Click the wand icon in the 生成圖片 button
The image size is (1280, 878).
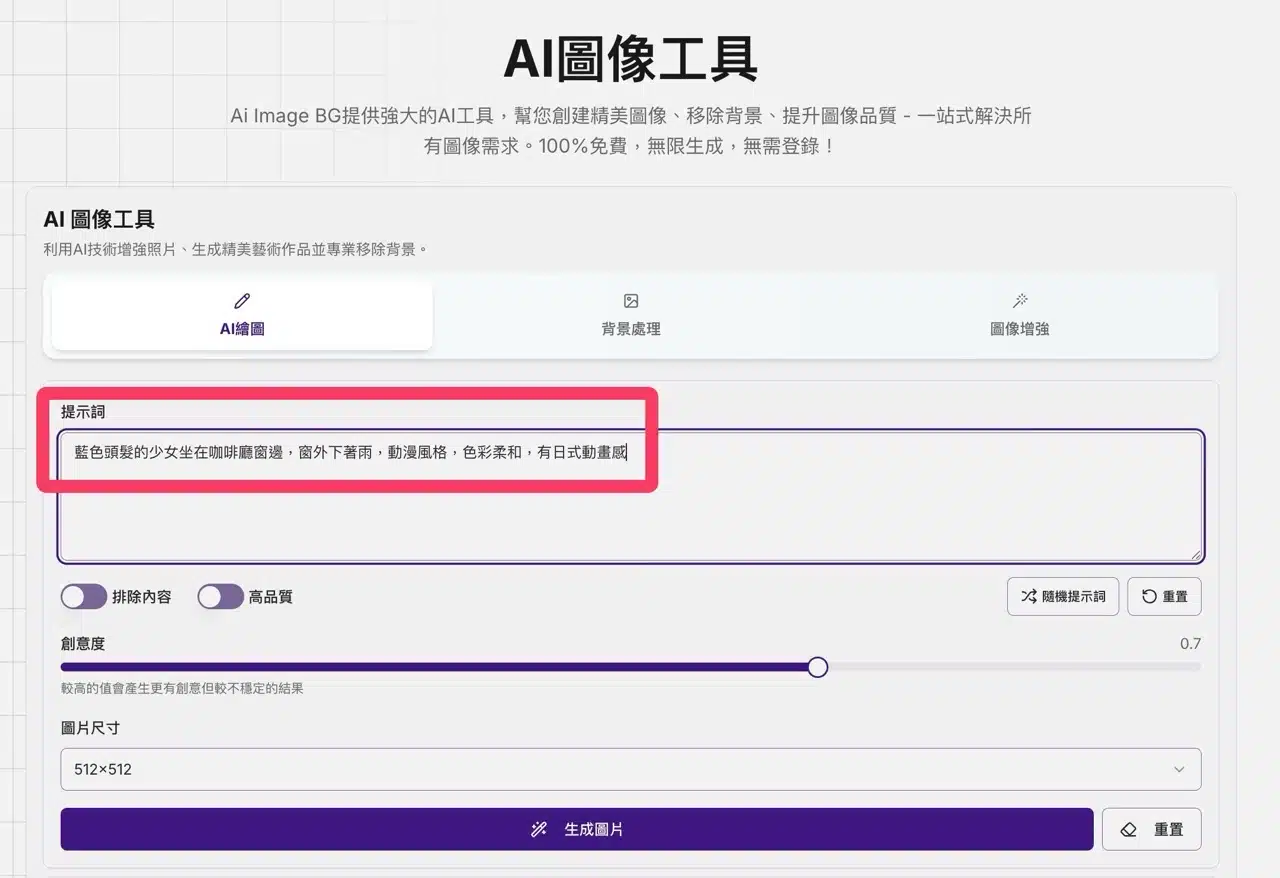click(539, 829)
